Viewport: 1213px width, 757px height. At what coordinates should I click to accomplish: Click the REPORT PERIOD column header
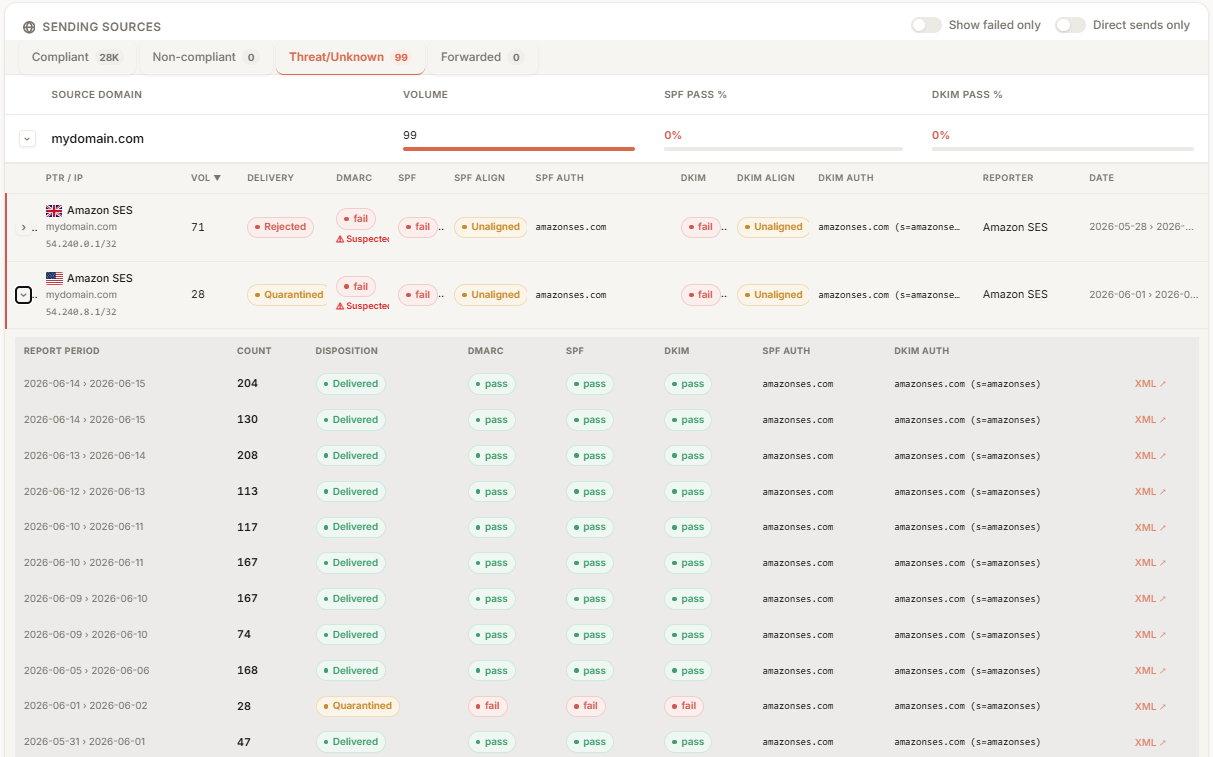tap(62, 351)
